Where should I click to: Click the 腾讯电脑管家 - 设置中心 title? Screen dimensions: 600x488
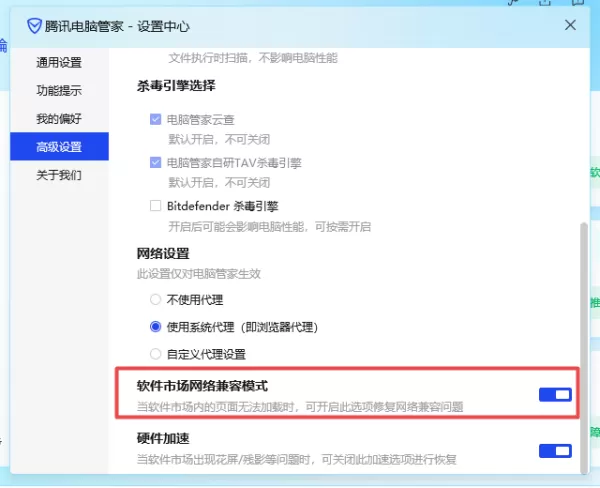[x=117, y=26]
